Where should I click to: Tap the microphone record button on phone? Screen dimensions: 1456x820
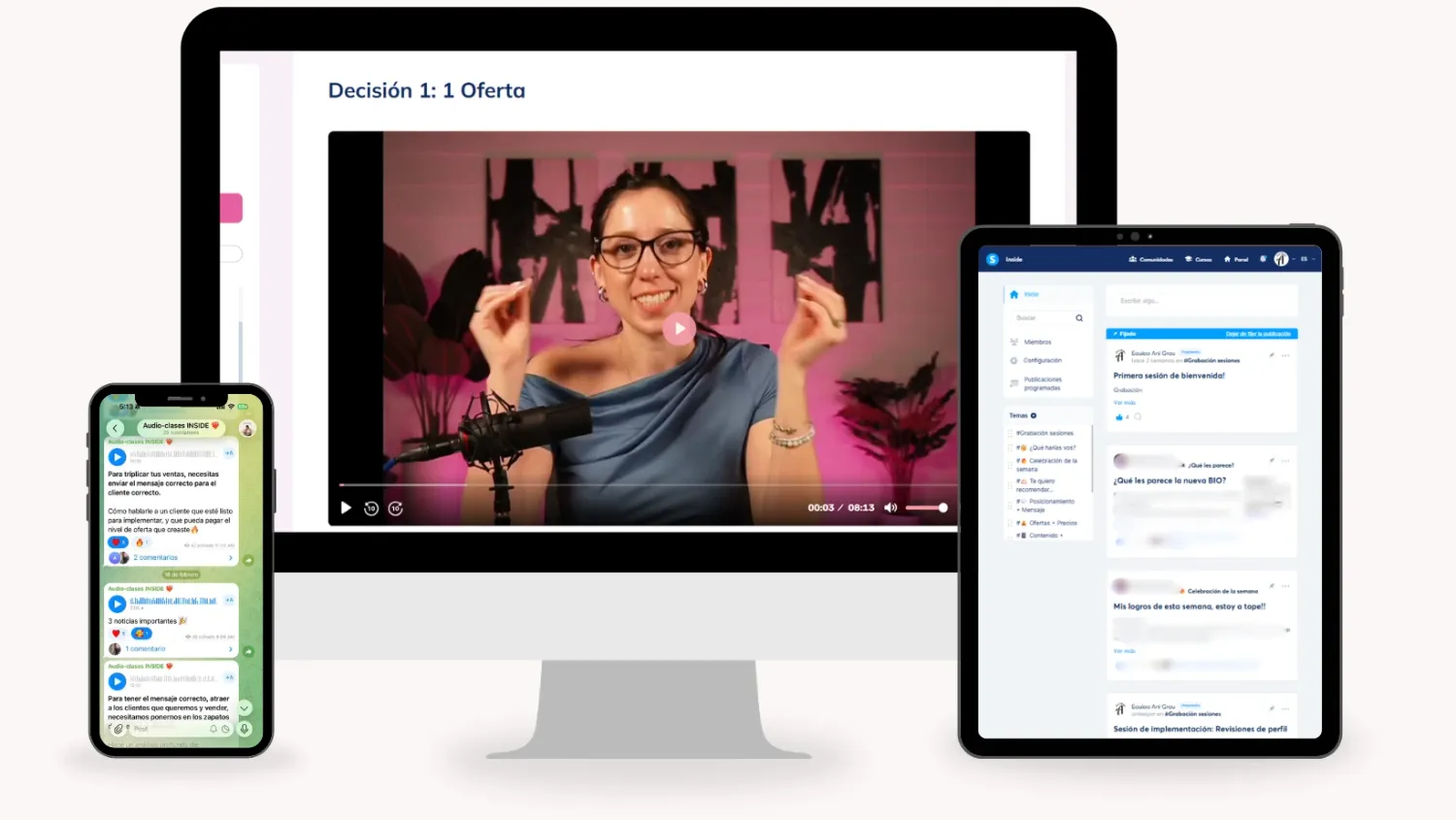(x=245, y=729)
